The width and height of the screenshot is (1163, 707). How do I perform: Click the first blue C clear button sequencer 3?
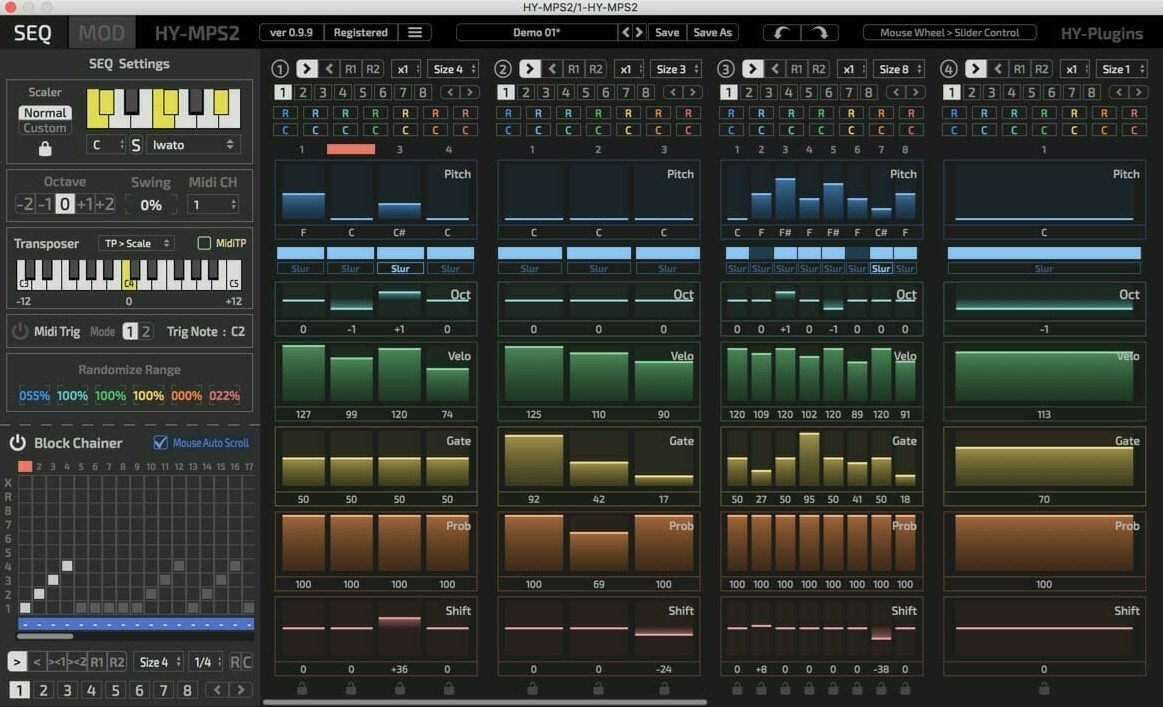pos(731,130)
